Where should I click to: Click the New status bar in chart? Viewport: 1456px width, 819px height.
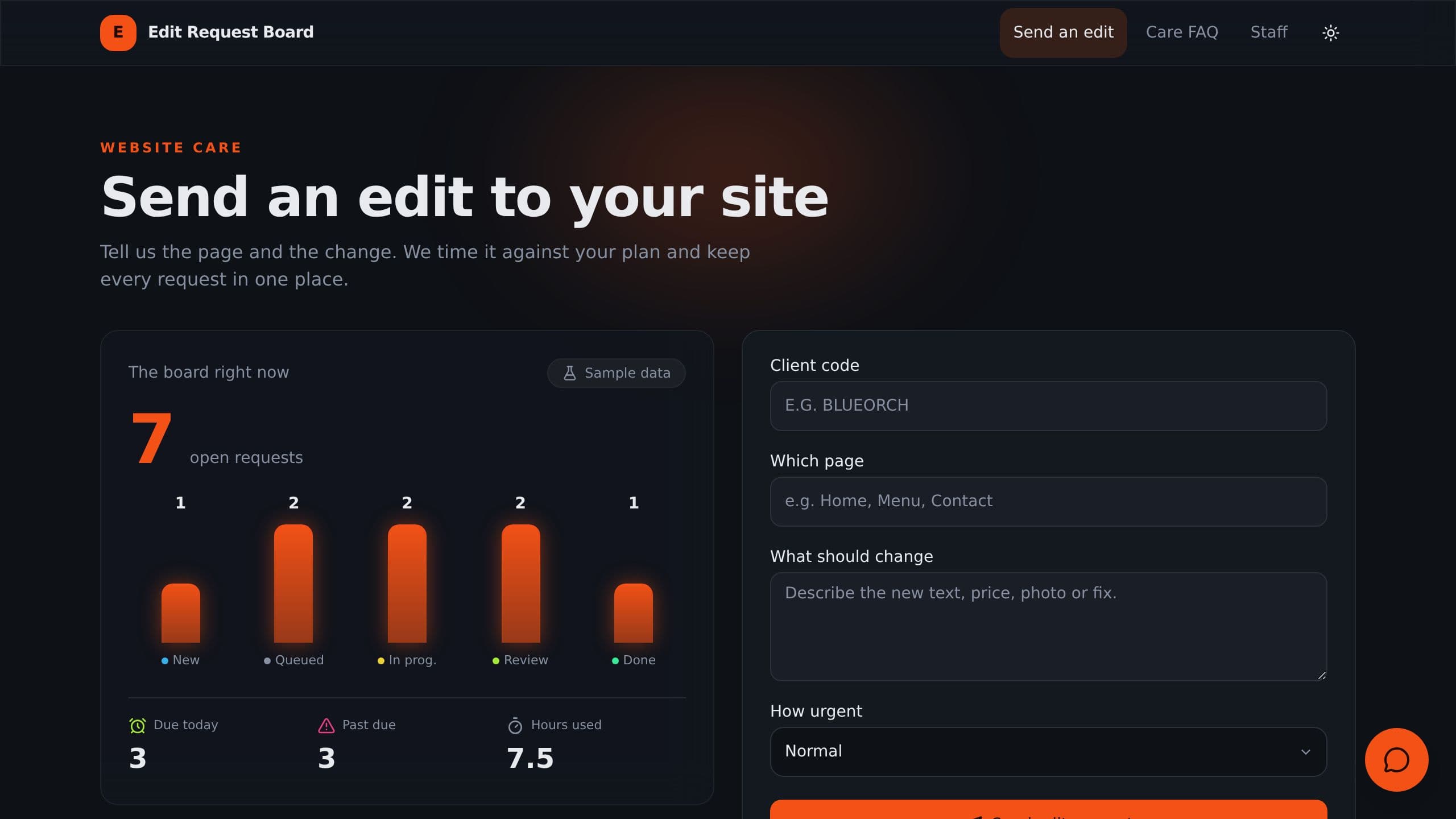click(180, 613)
